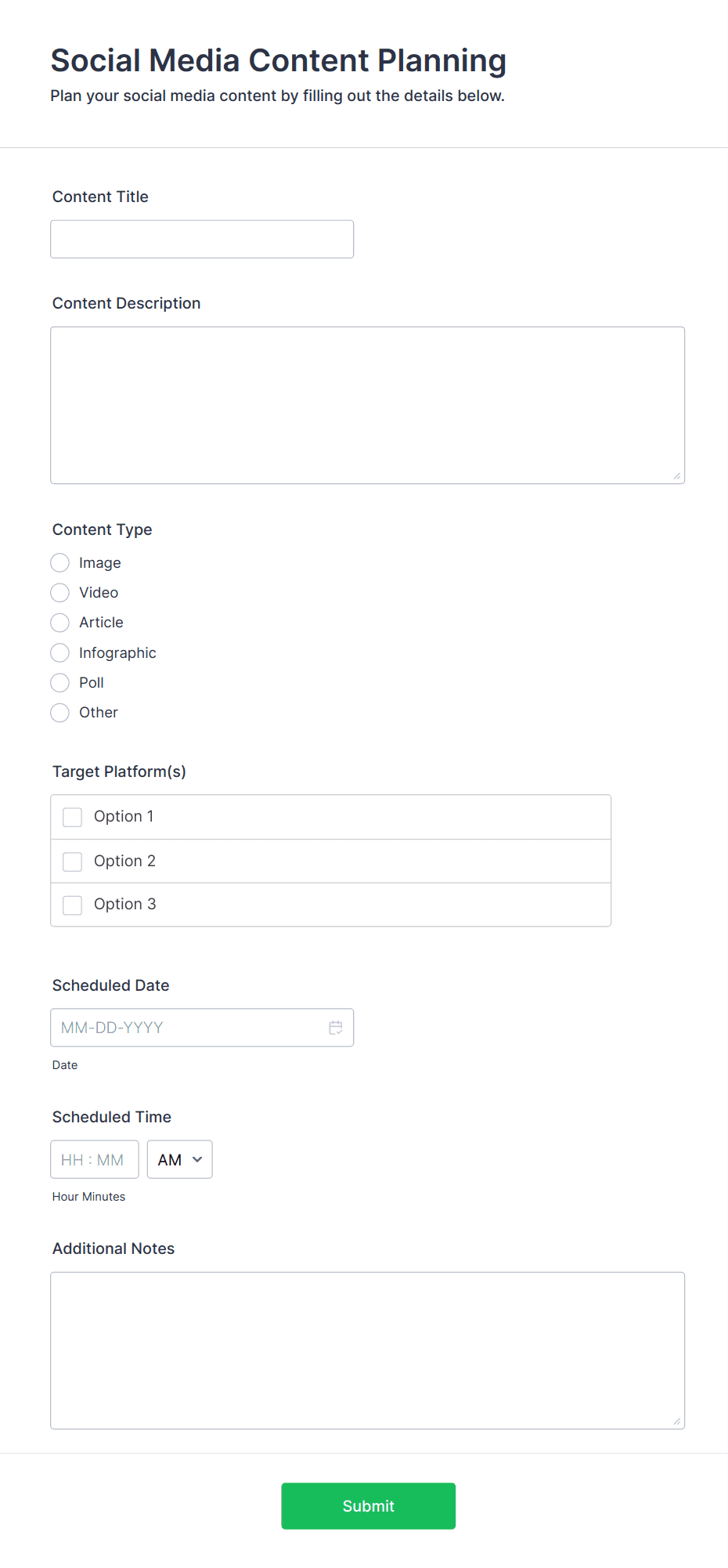Check Option 3 in Target Platform(s)
This screenshot has width=728, height=1568.
tap(72, 905)
